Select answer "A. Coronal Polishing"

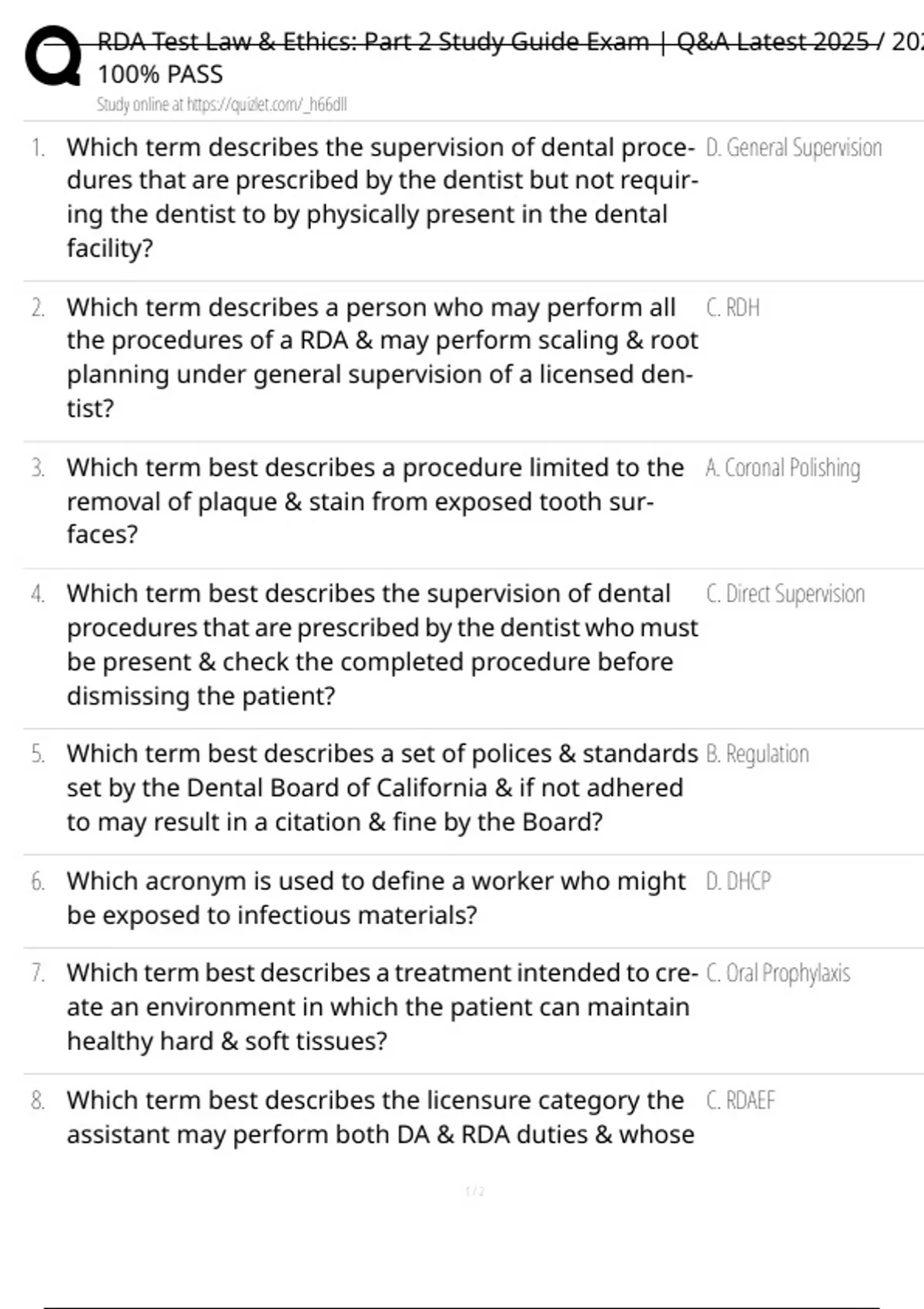782,468
